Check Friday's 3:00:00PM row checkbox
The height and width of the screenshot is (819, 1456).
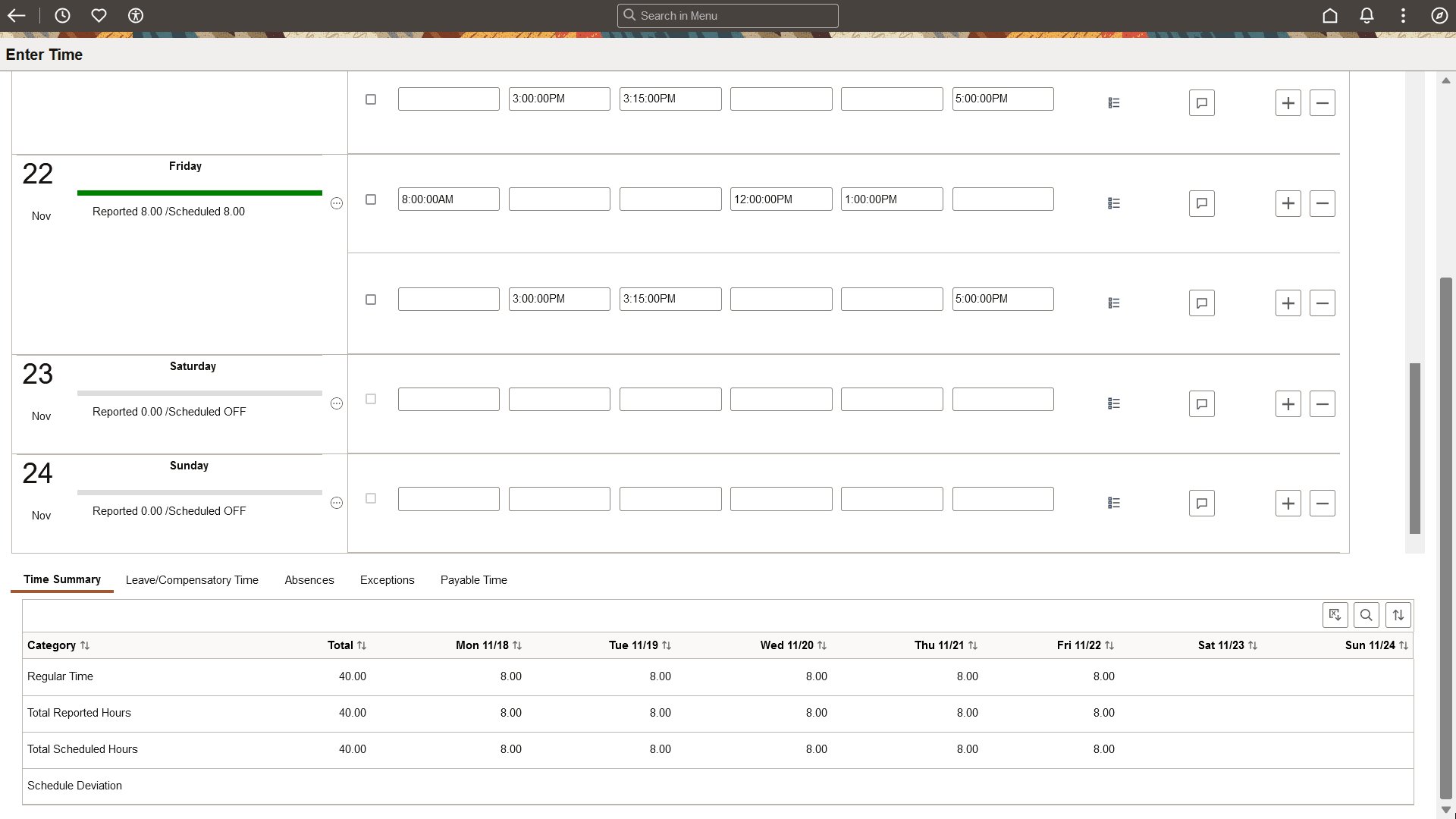(371, 300)
